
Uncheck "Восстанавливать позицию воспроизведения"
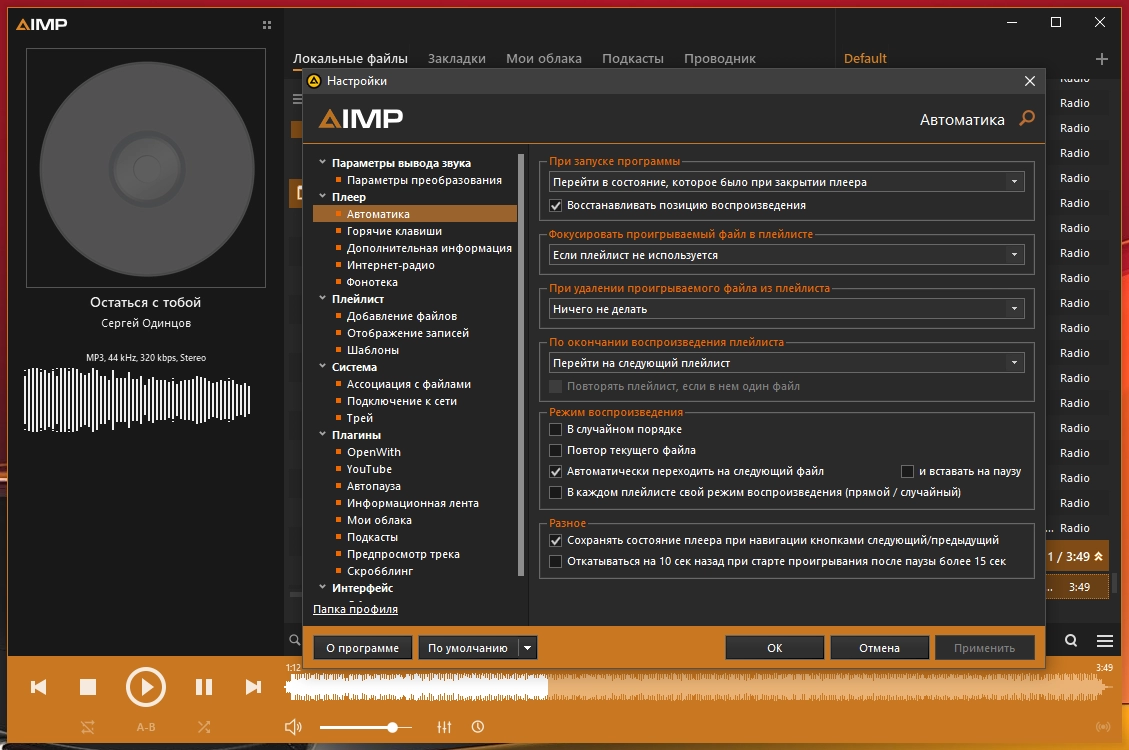(x=556, y=205)
